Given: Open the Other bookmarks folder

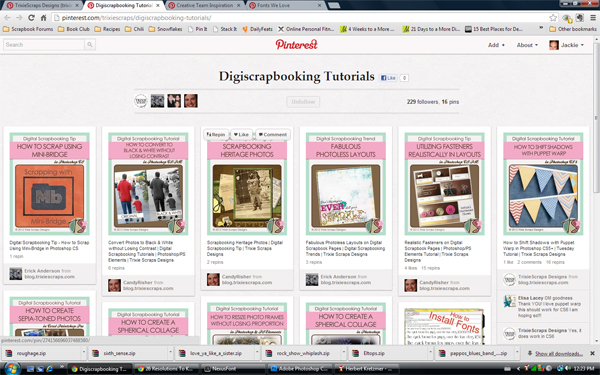Looking at the screenshot, I should (x=573, y=29).
